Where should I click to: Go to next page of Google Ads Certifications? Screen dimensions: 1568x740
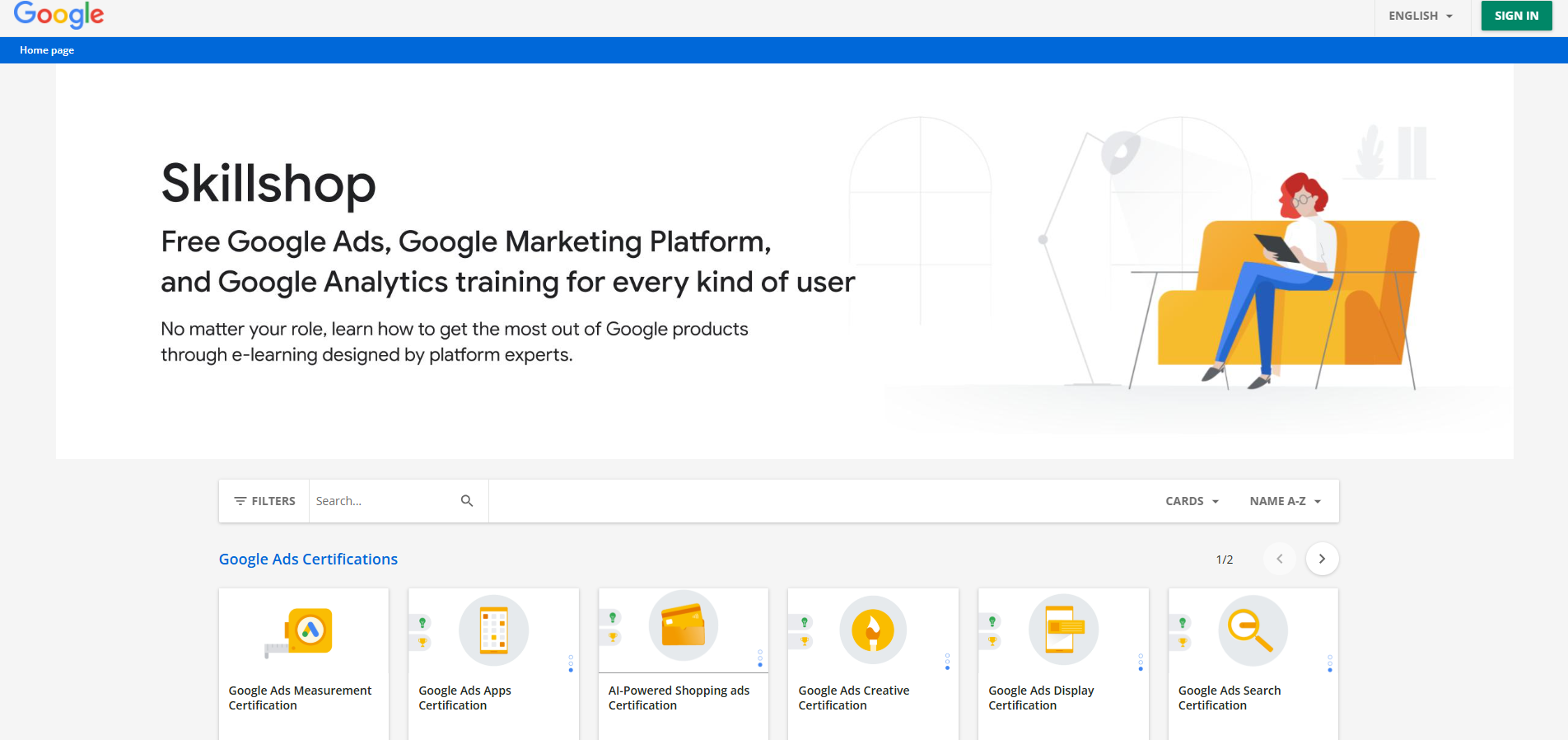1322,559
